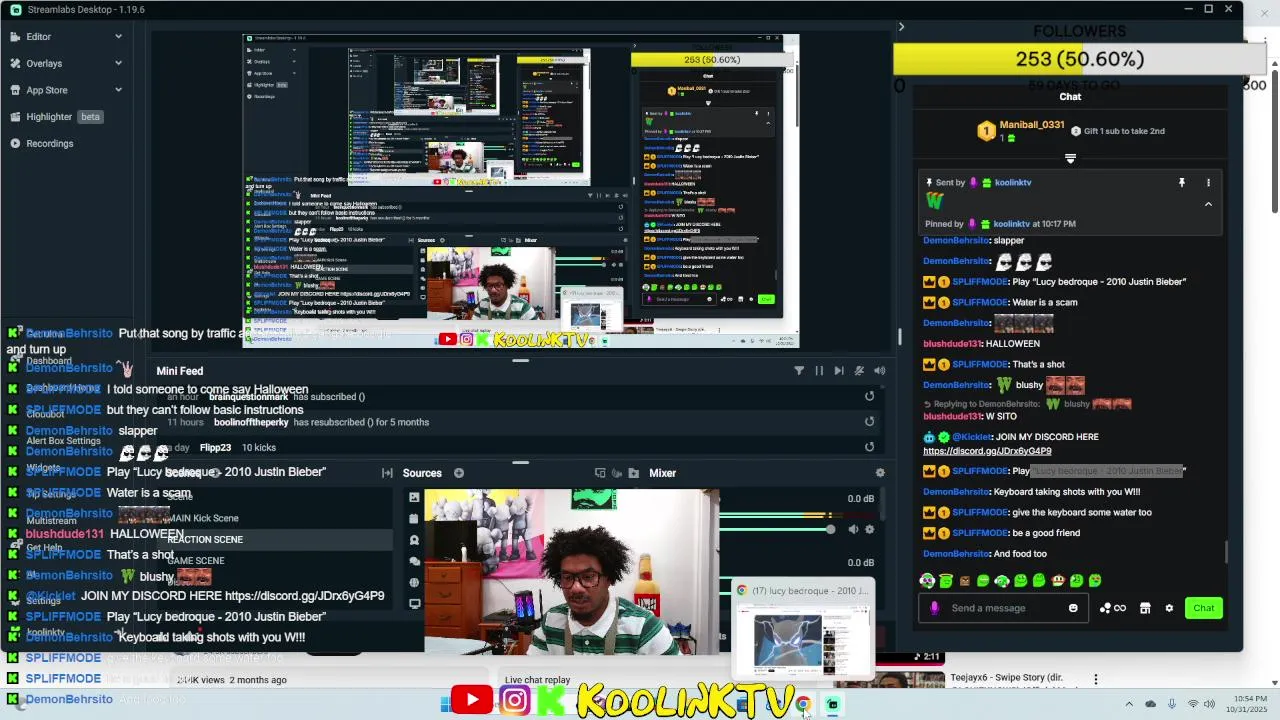Click the image source icon in Sources list
Image resolution: width=1280 pixels, height=720 pixels.
[x=414, y=497]
